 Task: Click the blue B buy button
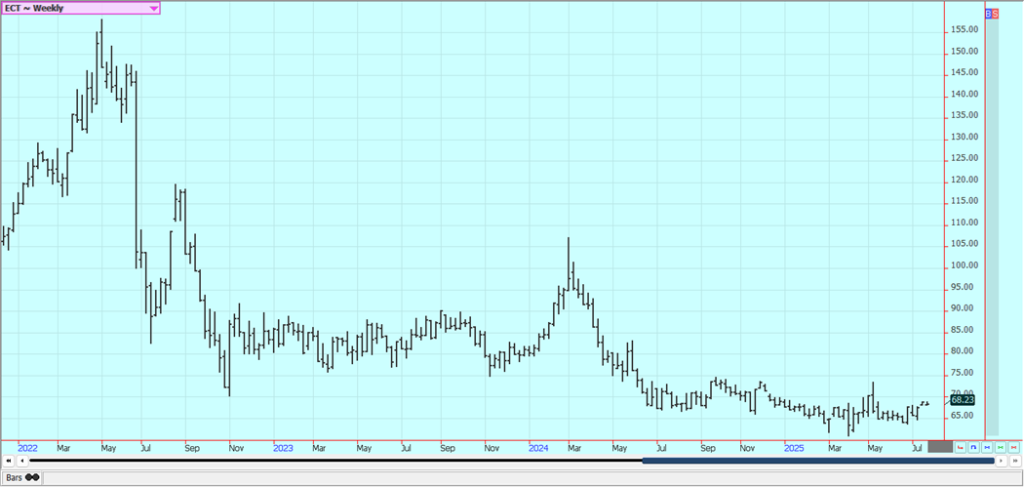(x=988, y=13)
